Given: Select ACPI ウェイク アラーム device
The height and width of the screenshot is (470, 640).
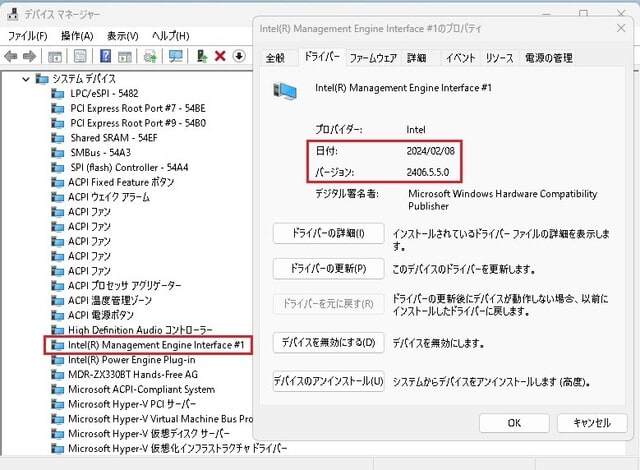Looking at the screenshot, I should pyautogui.click(x=109, y=197).
